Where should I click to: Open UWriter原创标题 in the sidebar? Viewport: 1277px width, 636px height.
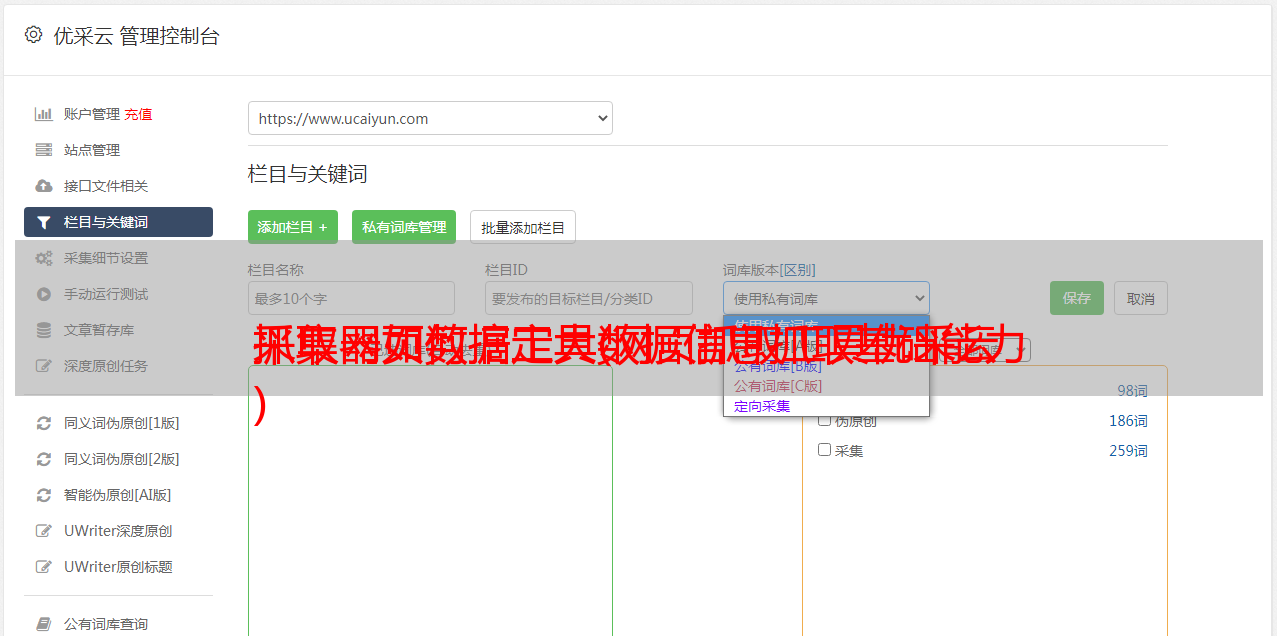pos(118,567)
